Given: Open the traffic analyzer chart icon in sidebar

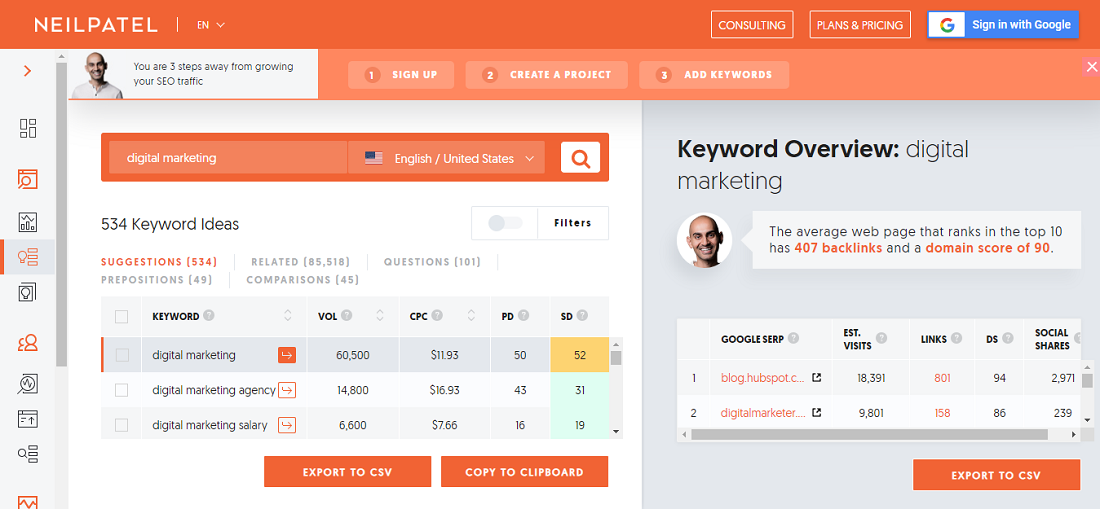Looking at the screenshot, I should pos(27,222).
